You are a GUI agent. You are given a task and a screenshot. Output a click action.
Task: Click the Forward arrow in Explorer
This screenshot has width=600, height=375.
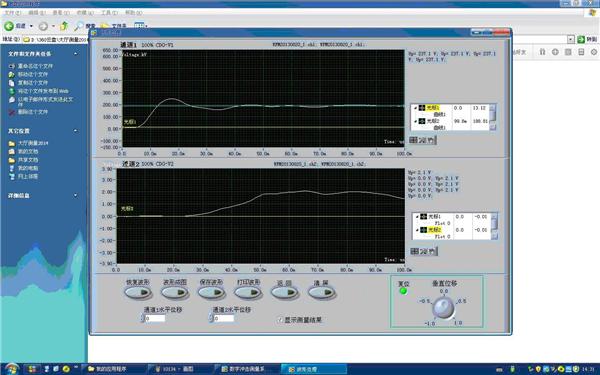point(43,26)
